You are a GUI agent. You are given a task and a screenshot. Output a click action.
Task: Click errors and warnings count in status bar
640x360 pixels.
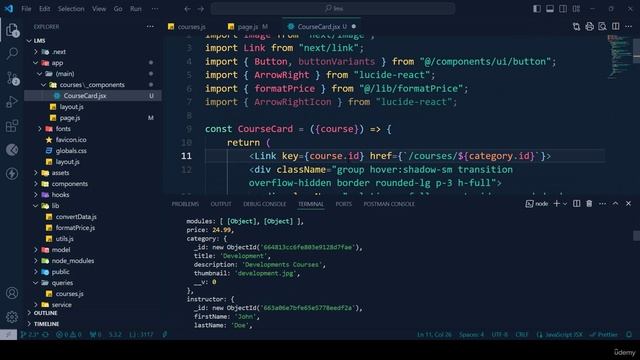pyautogui.click(x=68, y=335)
